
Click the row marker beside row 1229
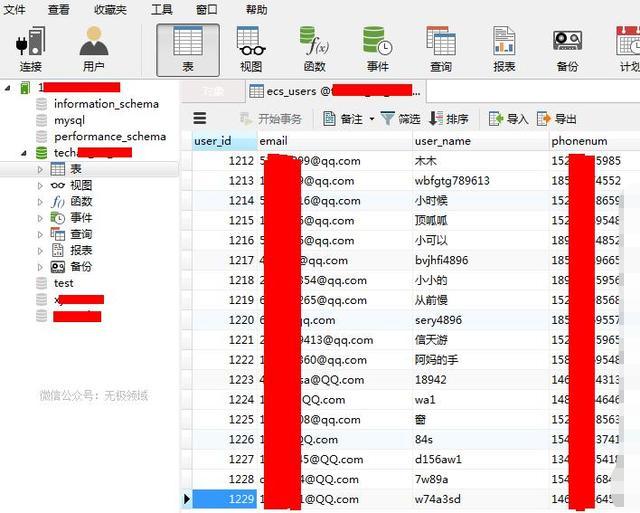187,499
